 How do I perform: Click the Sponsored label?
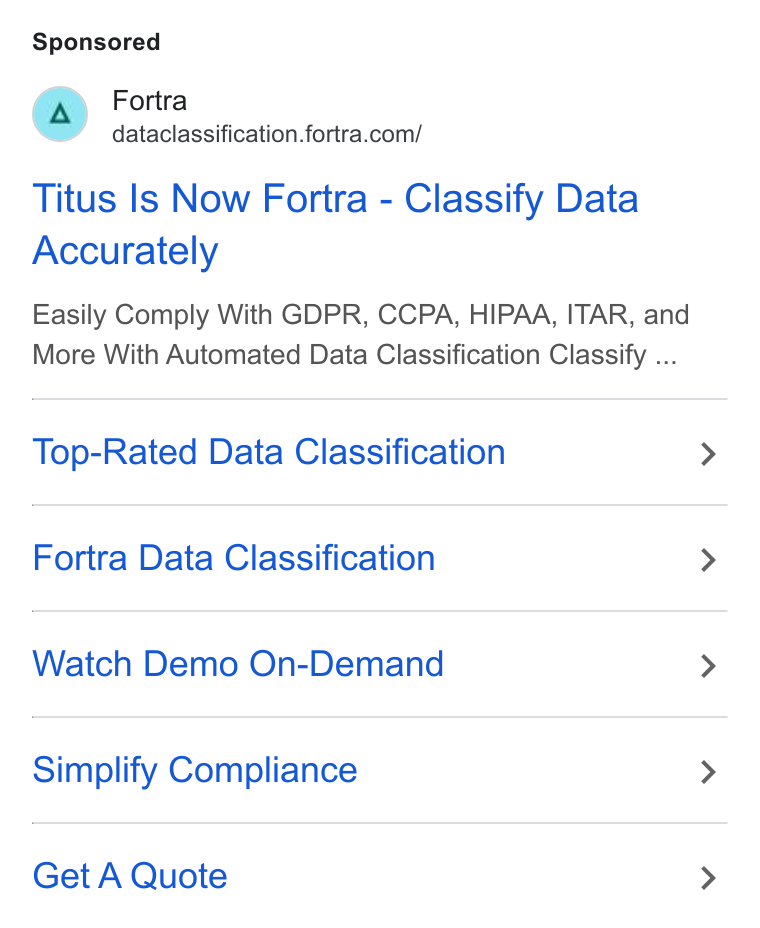[x=96, y=42]
